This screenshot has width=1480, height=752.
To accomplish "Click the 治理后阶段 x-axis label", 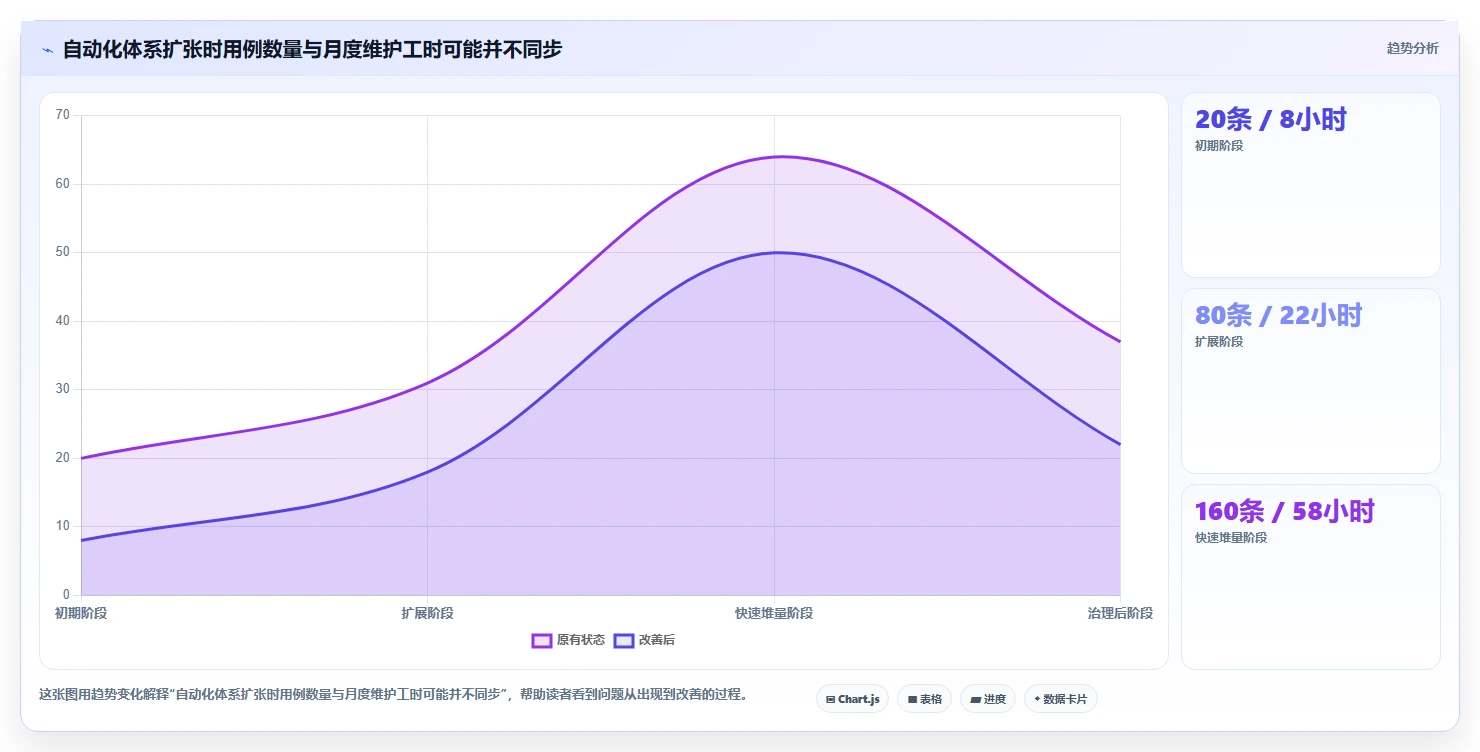I will tap(1120, 613).
